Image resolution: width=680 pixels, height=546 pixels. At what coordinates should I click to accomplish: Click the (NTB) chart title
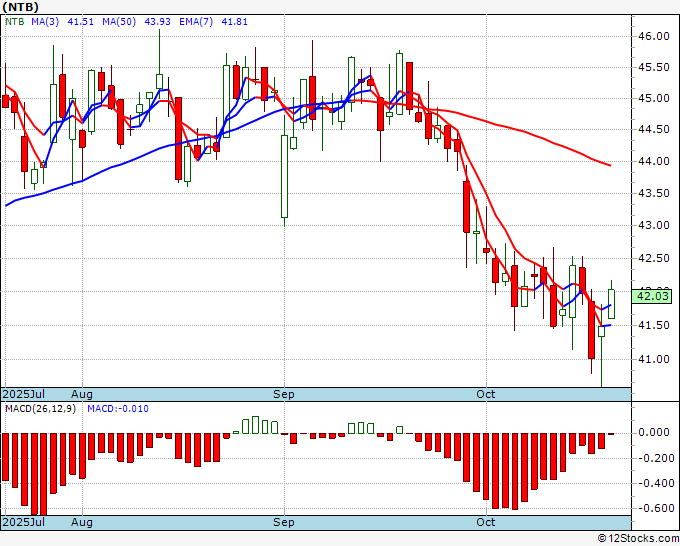(x=20, y=7)
